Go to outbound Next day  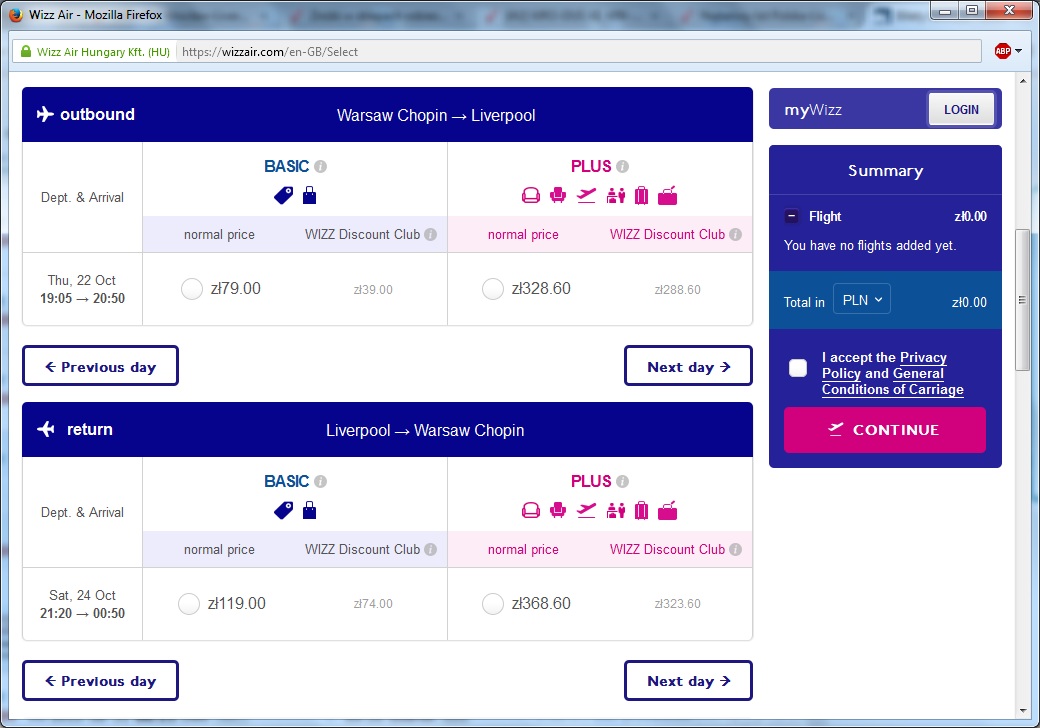(688, 365)
